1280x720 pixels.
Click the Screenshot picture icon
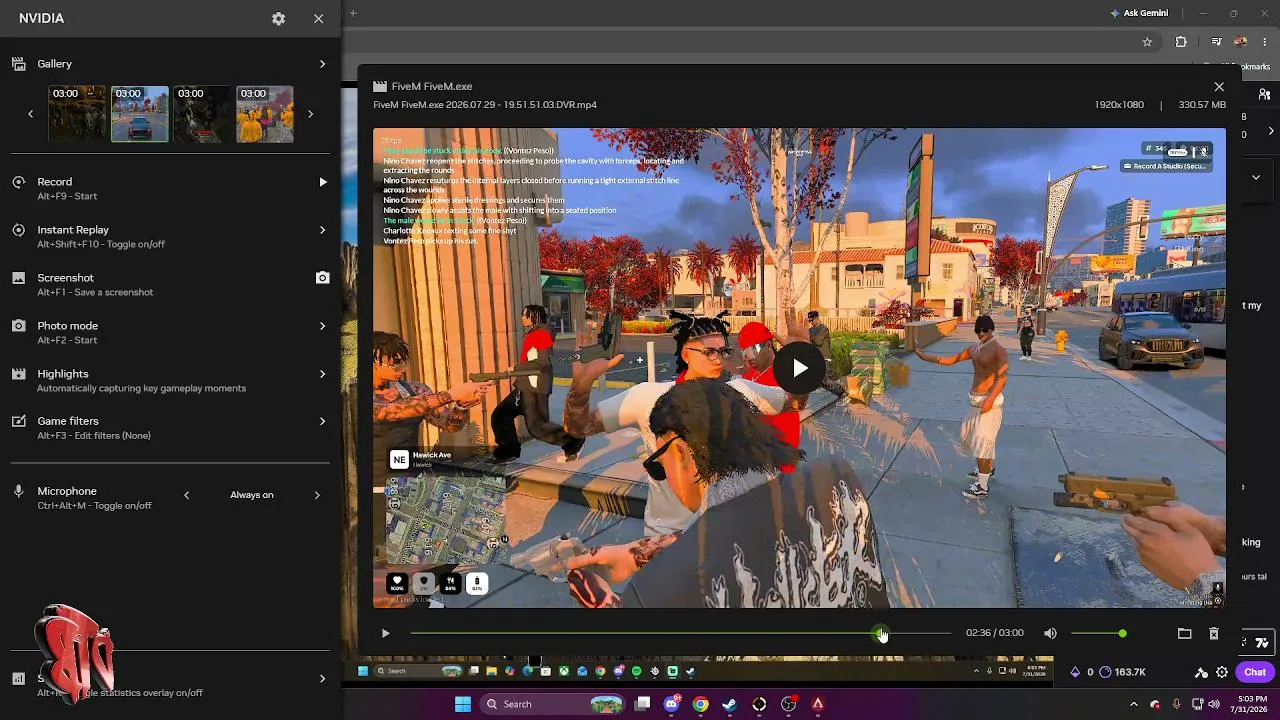click(x=19, y=278)
